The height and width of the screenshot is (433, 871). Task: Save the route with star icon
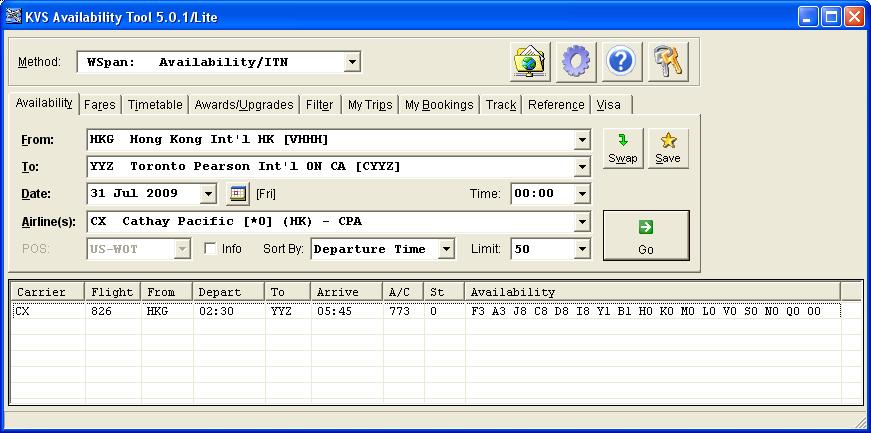(x=667, y=148)
